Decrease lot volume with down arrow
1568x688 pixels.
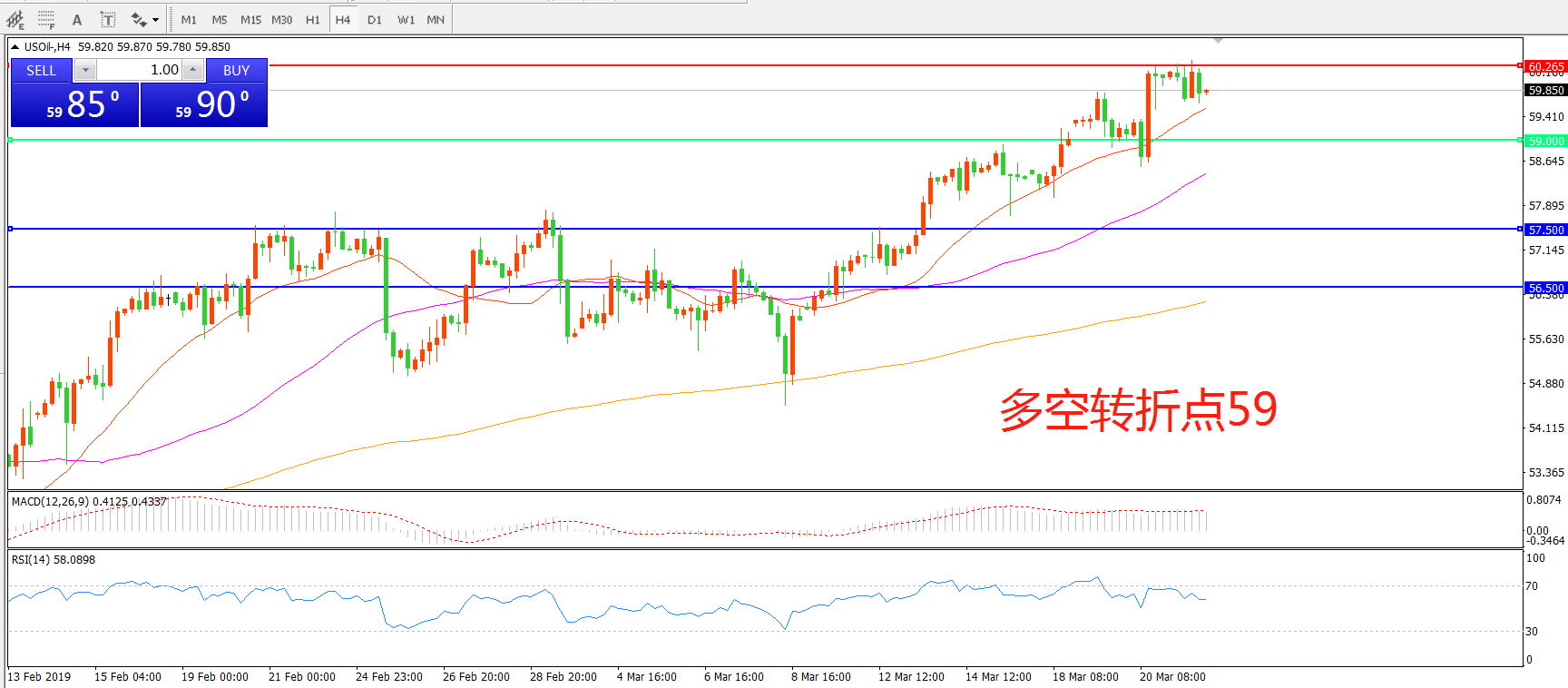pos(85,70)
